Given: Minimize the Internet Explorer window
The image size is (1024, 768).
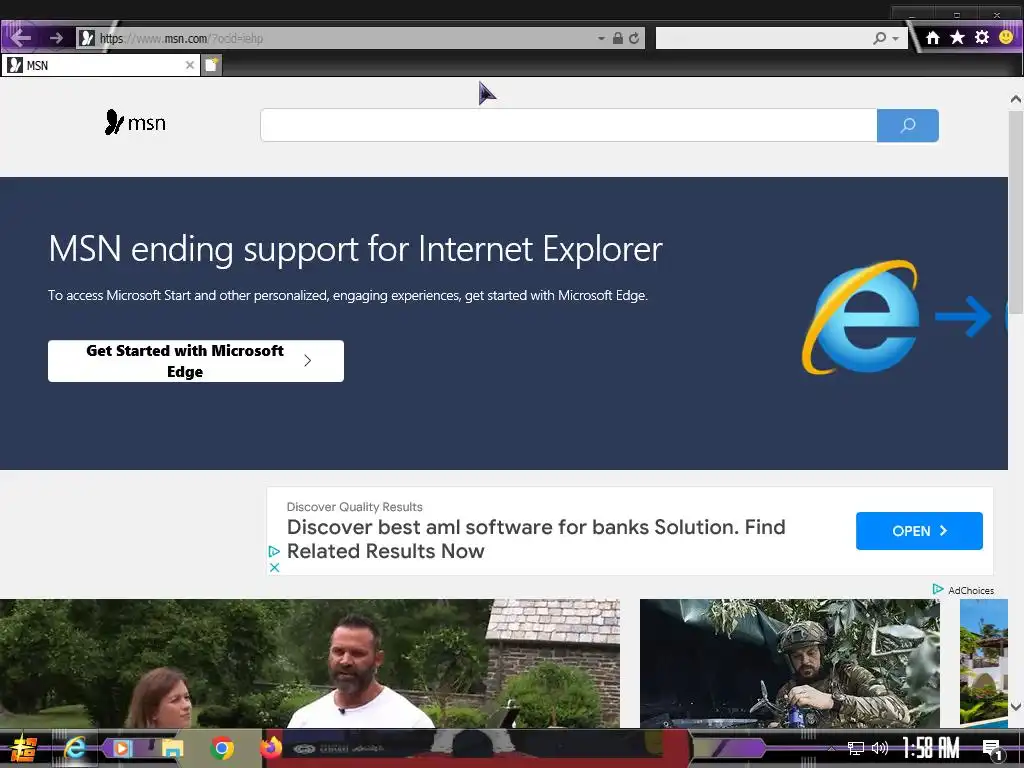Looking at the screenshot, I should point(912,14).
